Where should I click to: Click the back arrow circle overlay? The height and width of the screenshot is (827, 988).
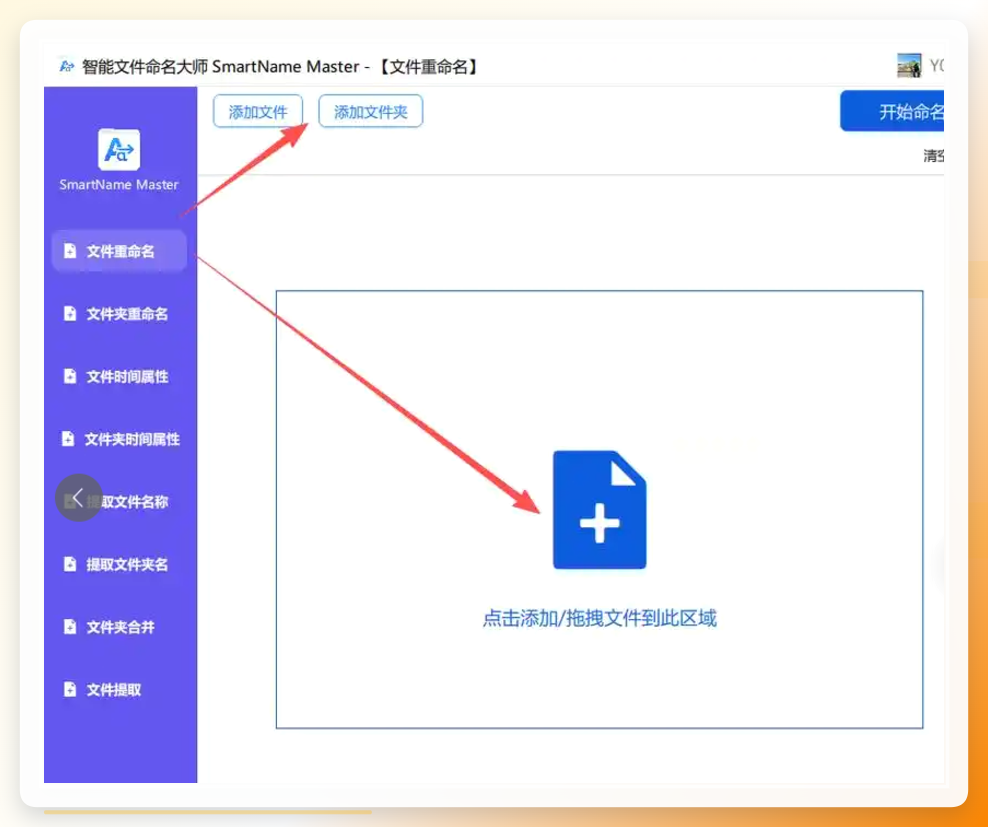[79, 497]
